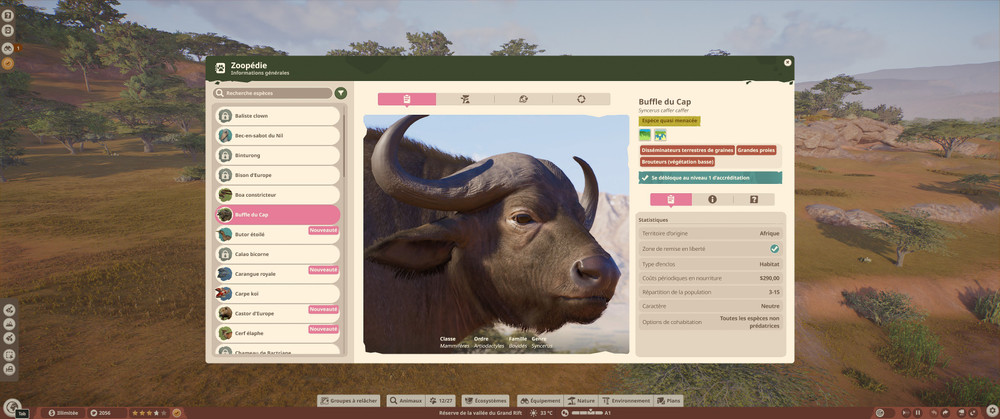Click the binoculars icon with notification badge
The height and width of the screenshot is (419, 1000).
pyautogui.click(x=8, y=47)
